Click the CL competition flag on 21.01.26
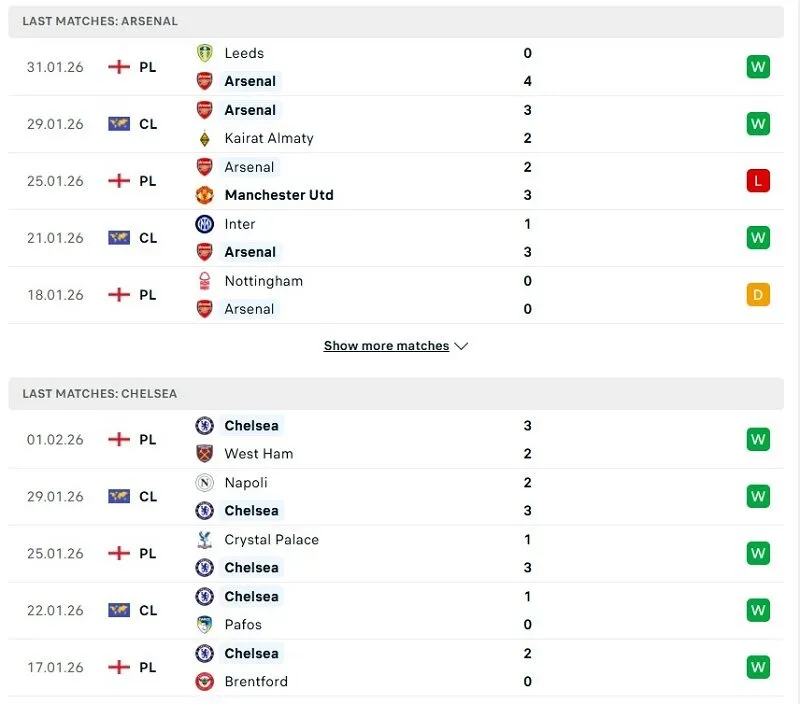800x704 pixels. coord(119,238)
